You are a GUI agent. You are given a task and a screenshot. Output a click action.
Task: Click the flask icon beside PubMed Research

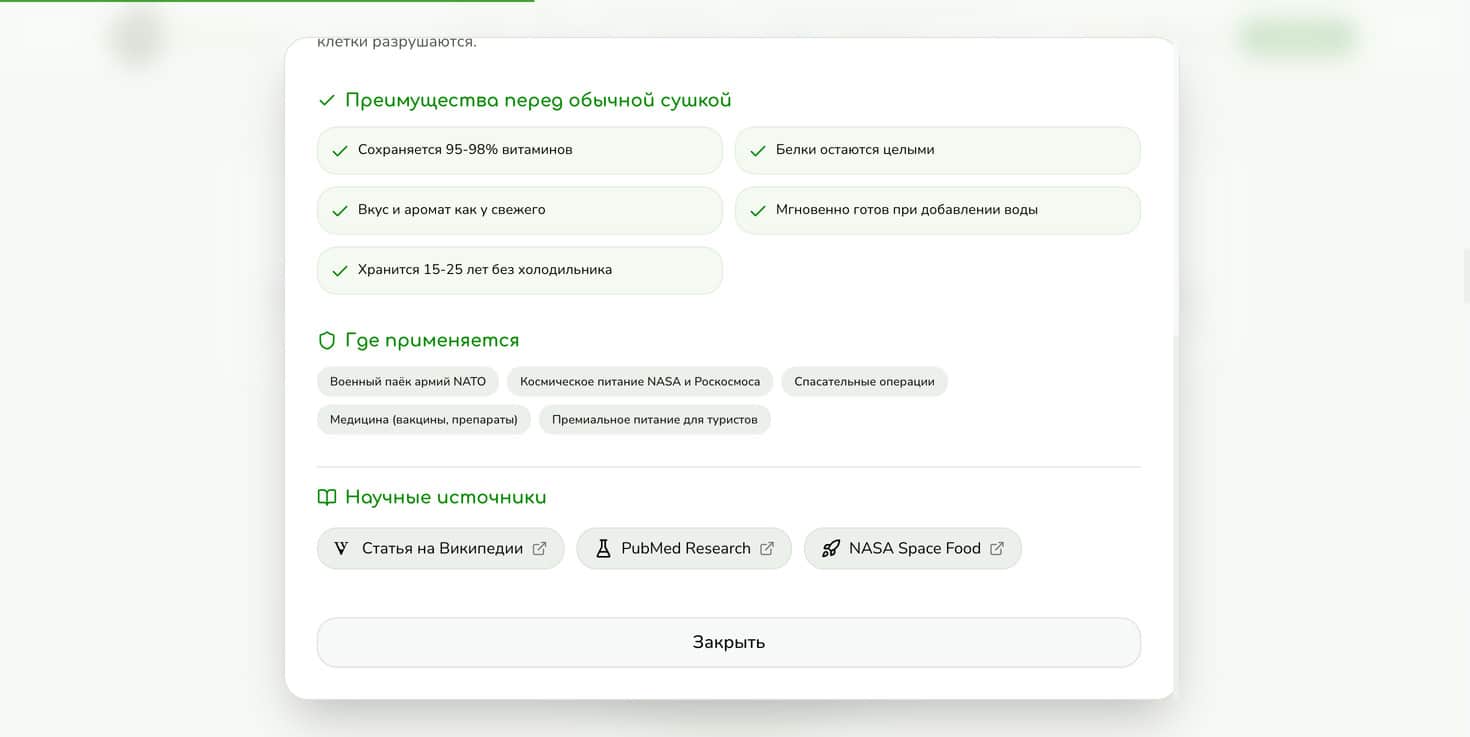point(602,548)
